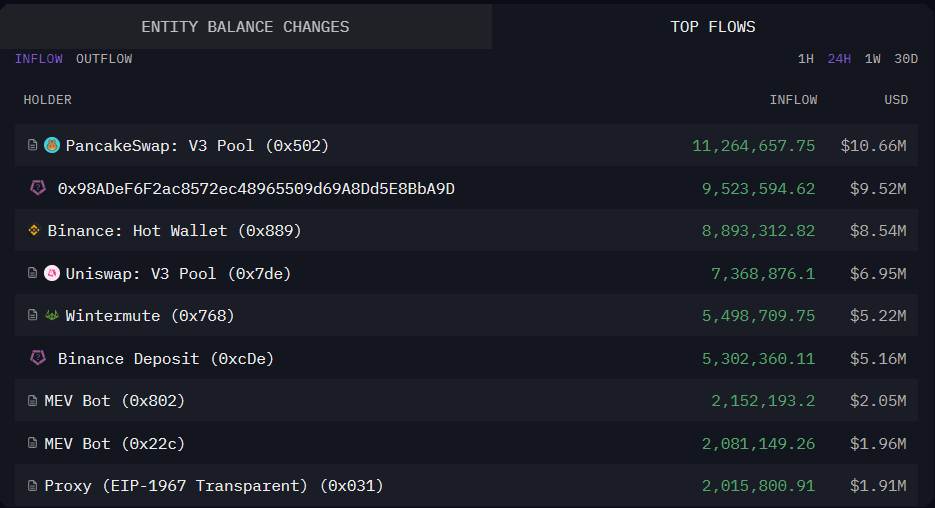Open MEV Bot (0x802) holder
The height and width of the screenshot is (508, 935).
point(114,401)
